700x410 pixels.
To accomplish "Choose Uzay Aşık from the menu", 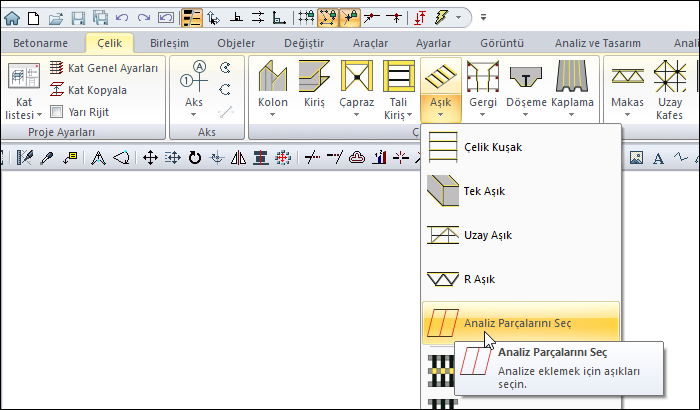I will pos(521,235).
